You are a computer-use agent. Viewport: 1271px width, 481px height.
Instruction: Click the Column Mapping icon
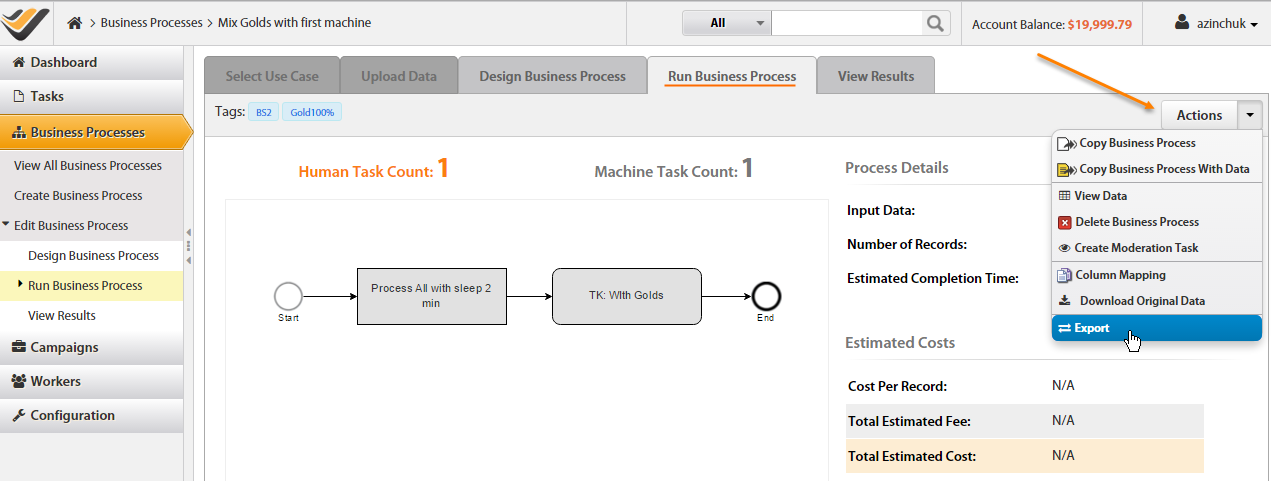[x=1065, y=275]
